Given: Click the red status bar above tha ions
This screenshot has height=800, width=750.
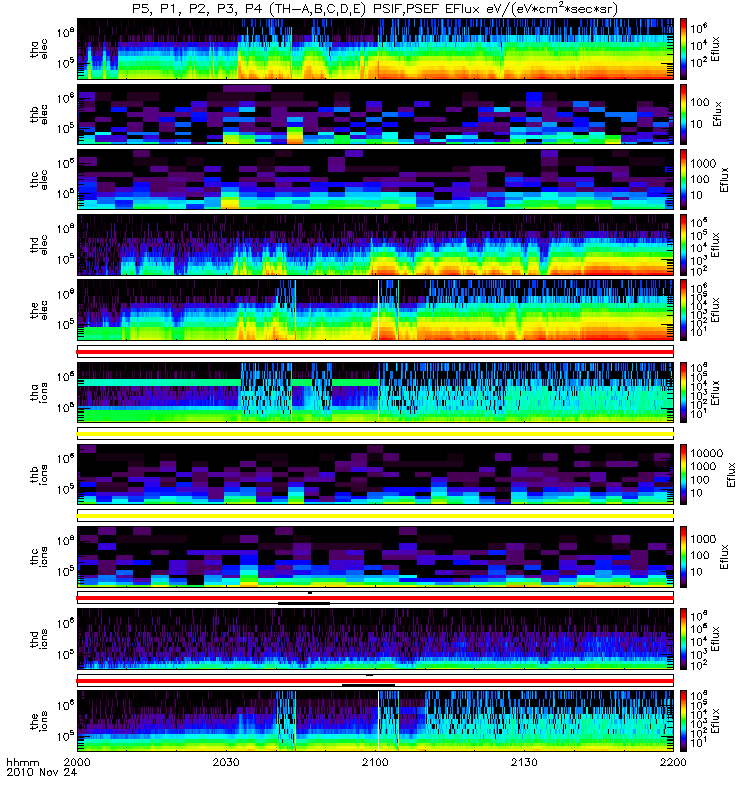Looking at the screenshot, I should pos(375,352).
